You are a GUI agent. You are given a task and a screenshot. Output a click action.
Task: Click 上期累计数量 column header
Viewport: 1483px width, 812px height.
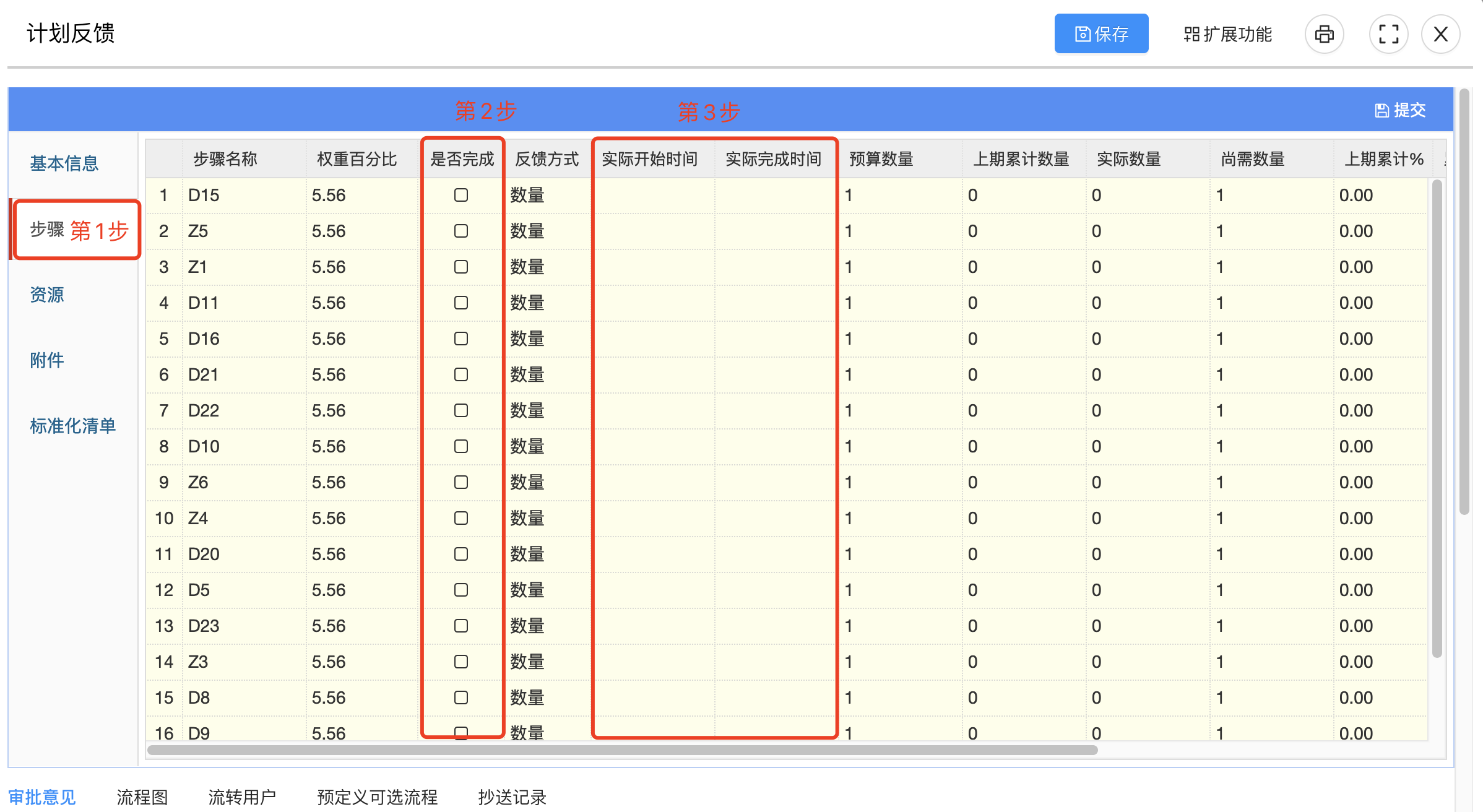[1024, 159]
